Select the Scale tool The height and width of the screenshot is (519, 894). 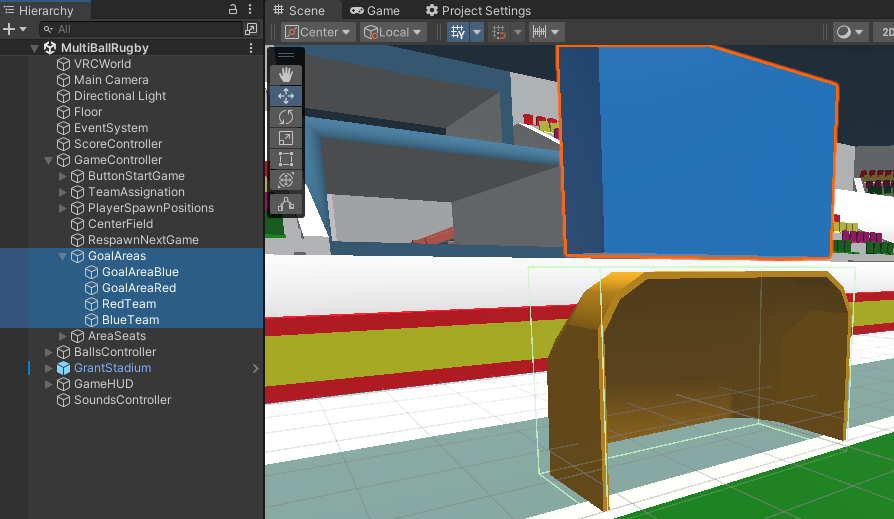click(x=286, y=138)
